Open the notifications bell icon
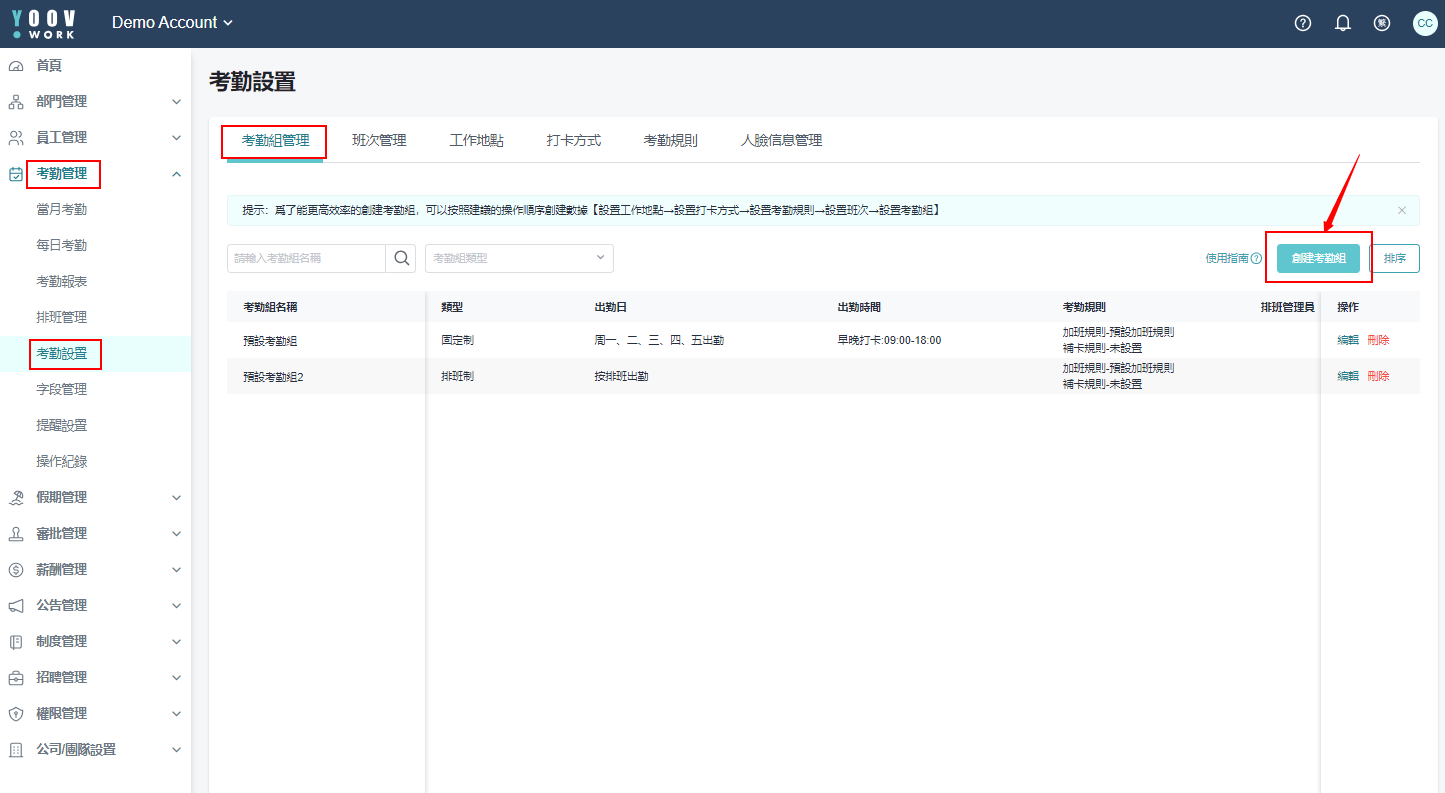 click(x=1343, y=23)
